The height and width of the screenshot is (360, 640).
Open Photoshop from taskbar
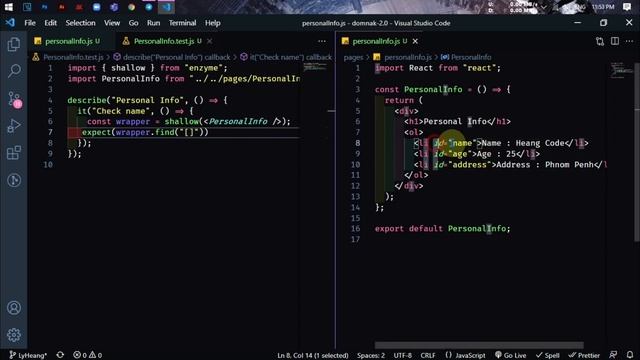[x=44, y=7]
